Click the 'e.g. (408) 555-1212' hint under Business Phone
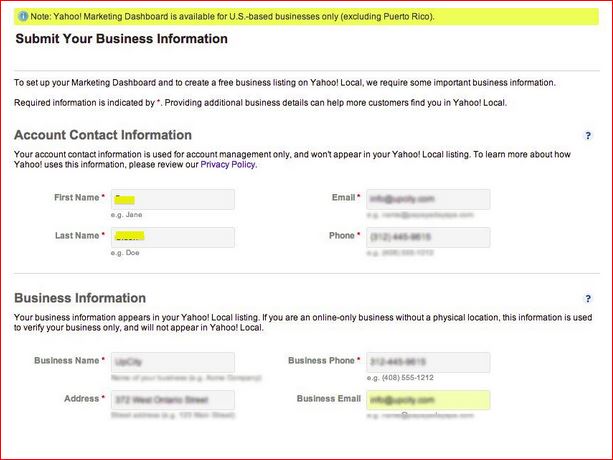 pyautogui.click(x=400, y=378)
